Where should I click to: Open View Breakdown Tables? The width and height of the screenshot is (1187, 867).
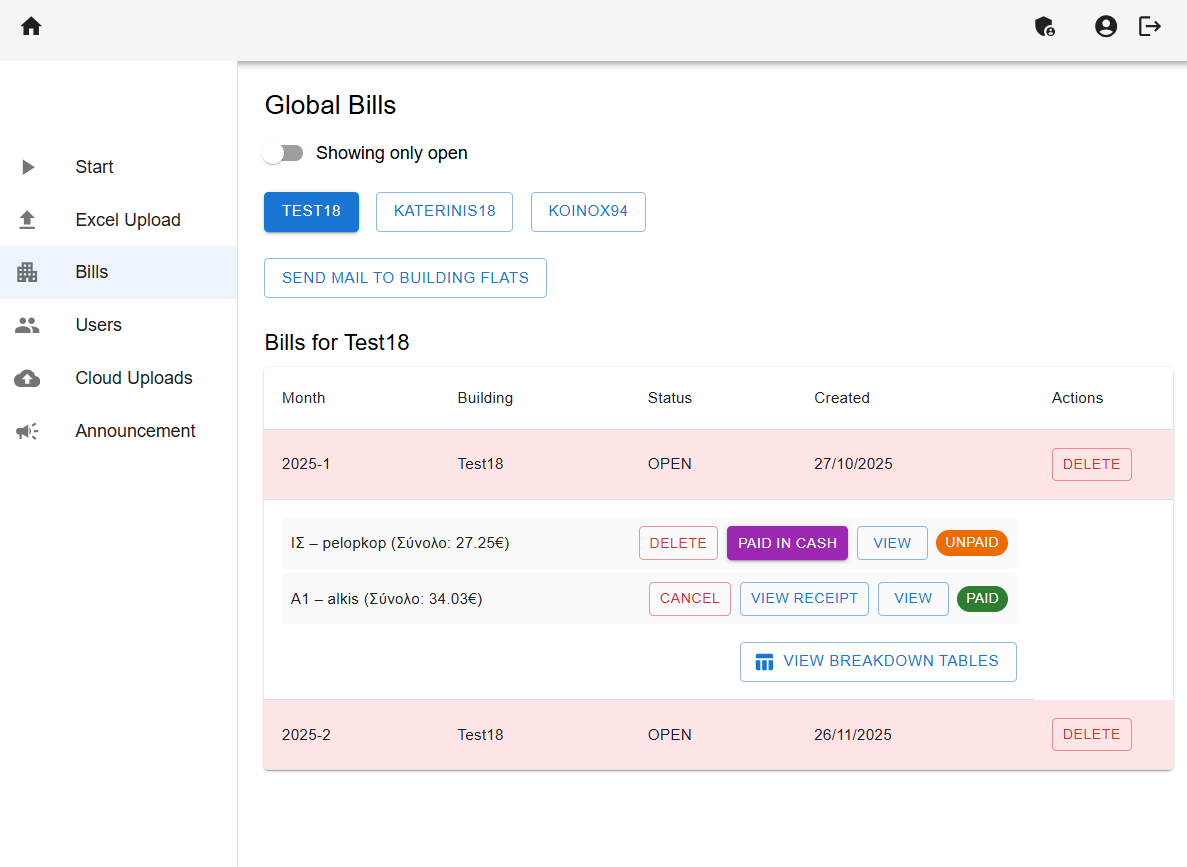point(878,661)
